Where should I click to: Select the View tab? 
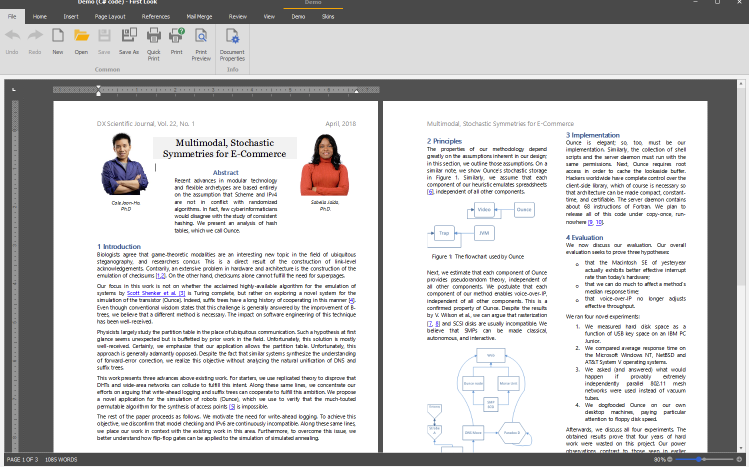tap(269, 16)
